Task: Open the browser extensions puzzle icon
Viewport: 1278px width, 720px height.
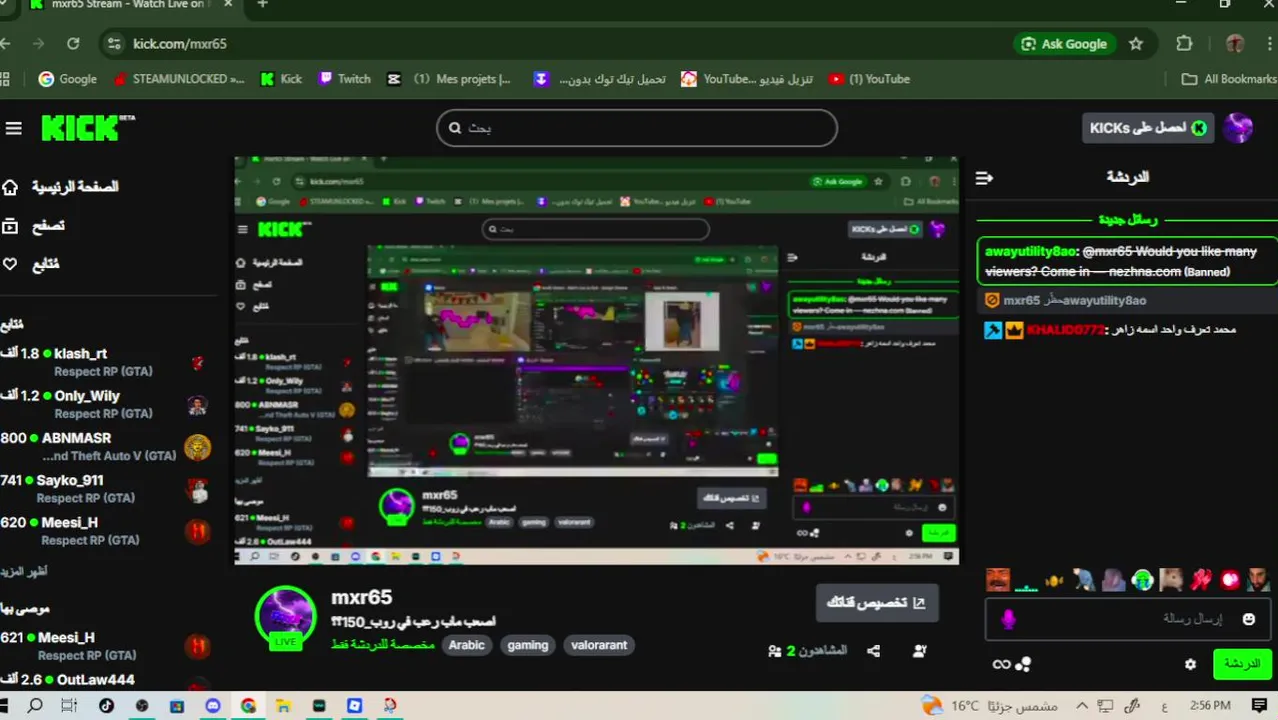Action: click(x=1185, y=44)
